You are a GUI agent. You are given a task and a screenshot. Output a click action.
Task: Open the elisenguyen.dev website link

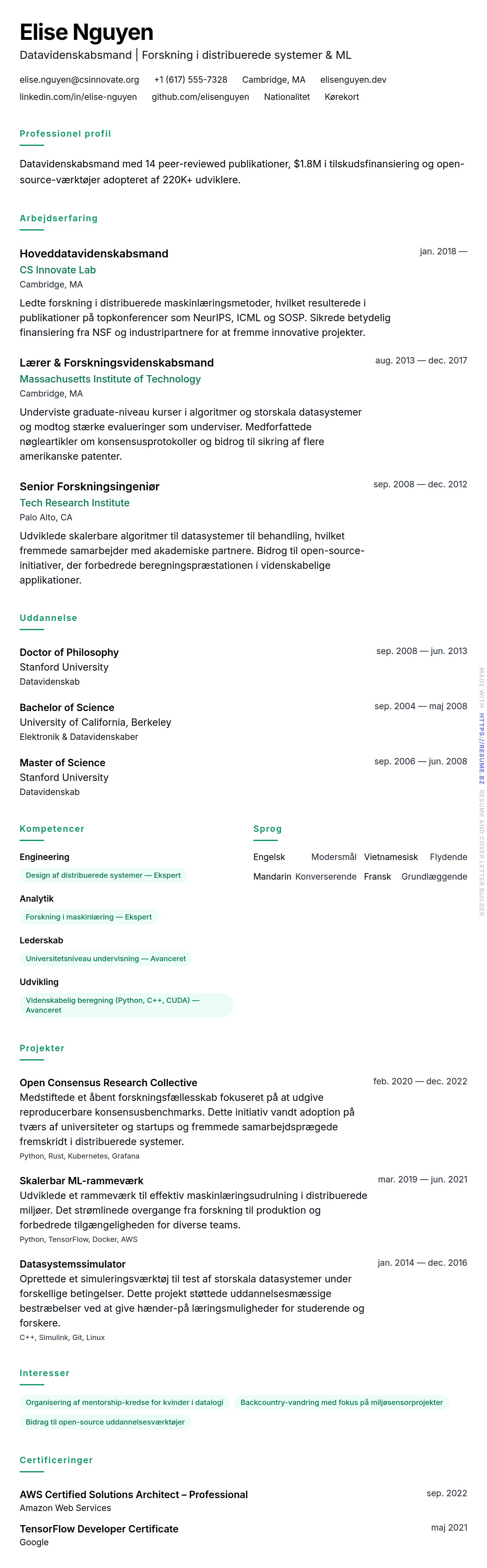point(353,80)
